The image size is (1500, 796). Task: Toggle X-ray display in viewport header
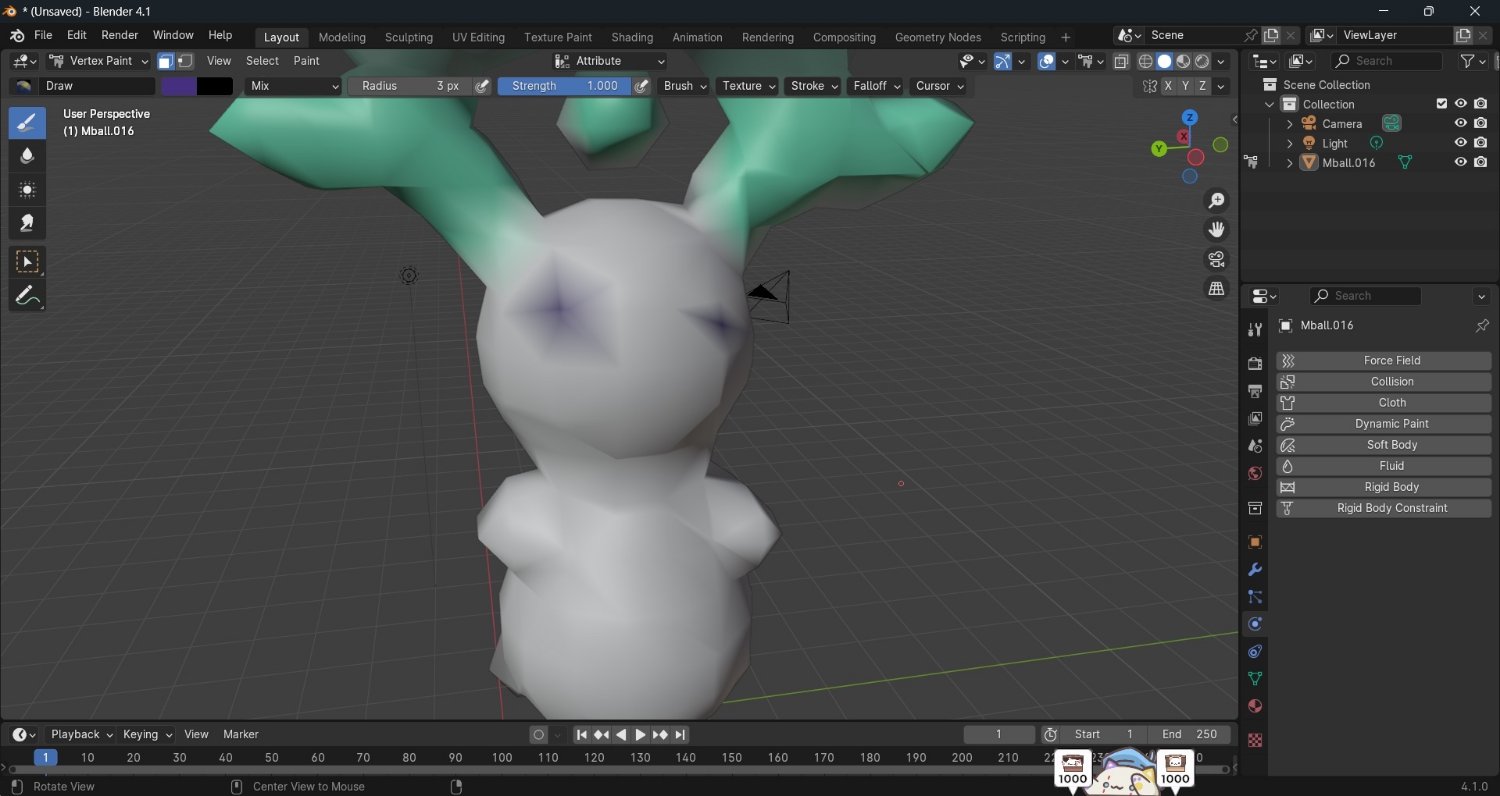point(1122,61)
